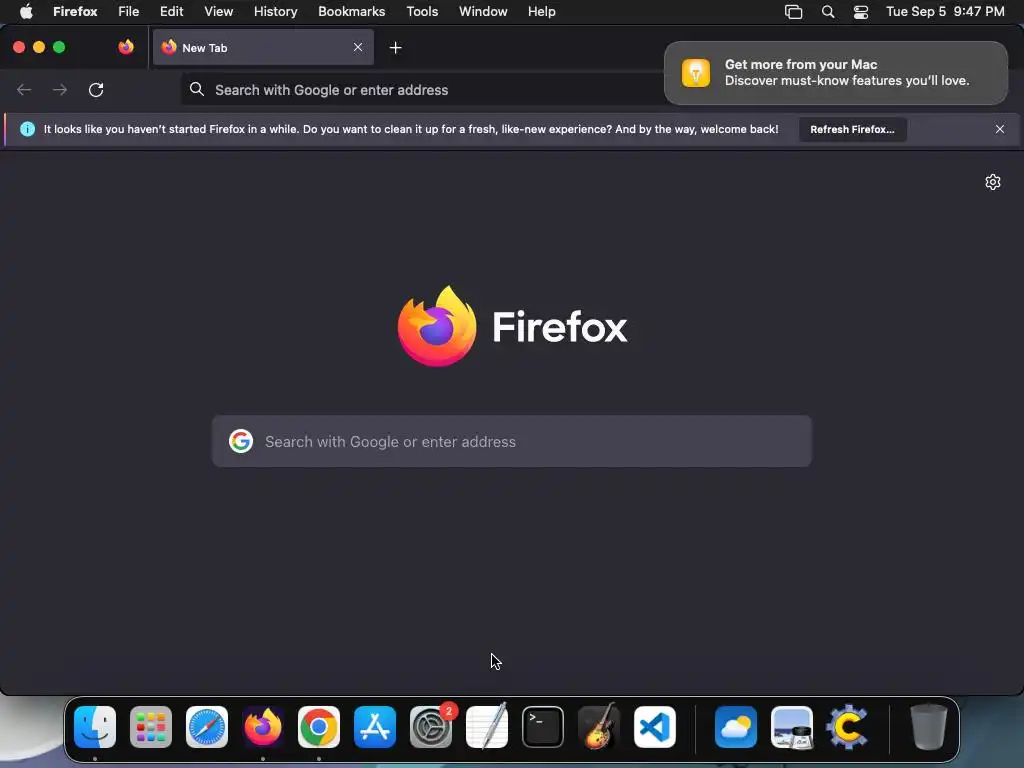Click the Google logo in search box

[241, 441]
